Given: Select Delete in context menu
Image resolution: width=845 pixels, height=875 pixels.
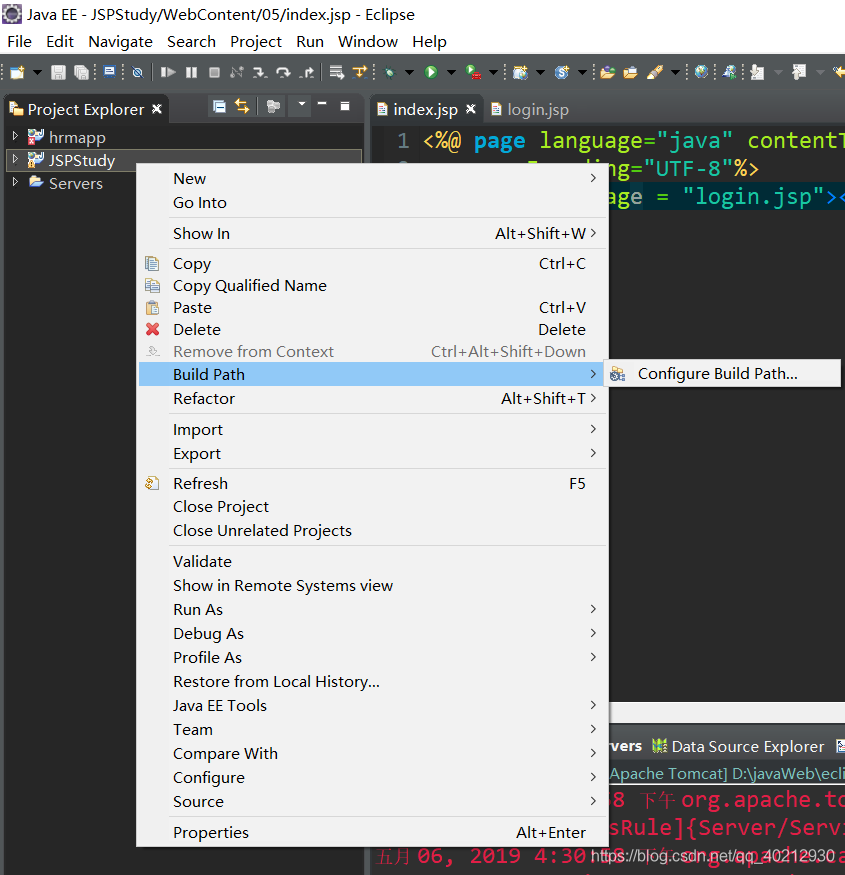Looking at the screenshot, I should point(373,330).
